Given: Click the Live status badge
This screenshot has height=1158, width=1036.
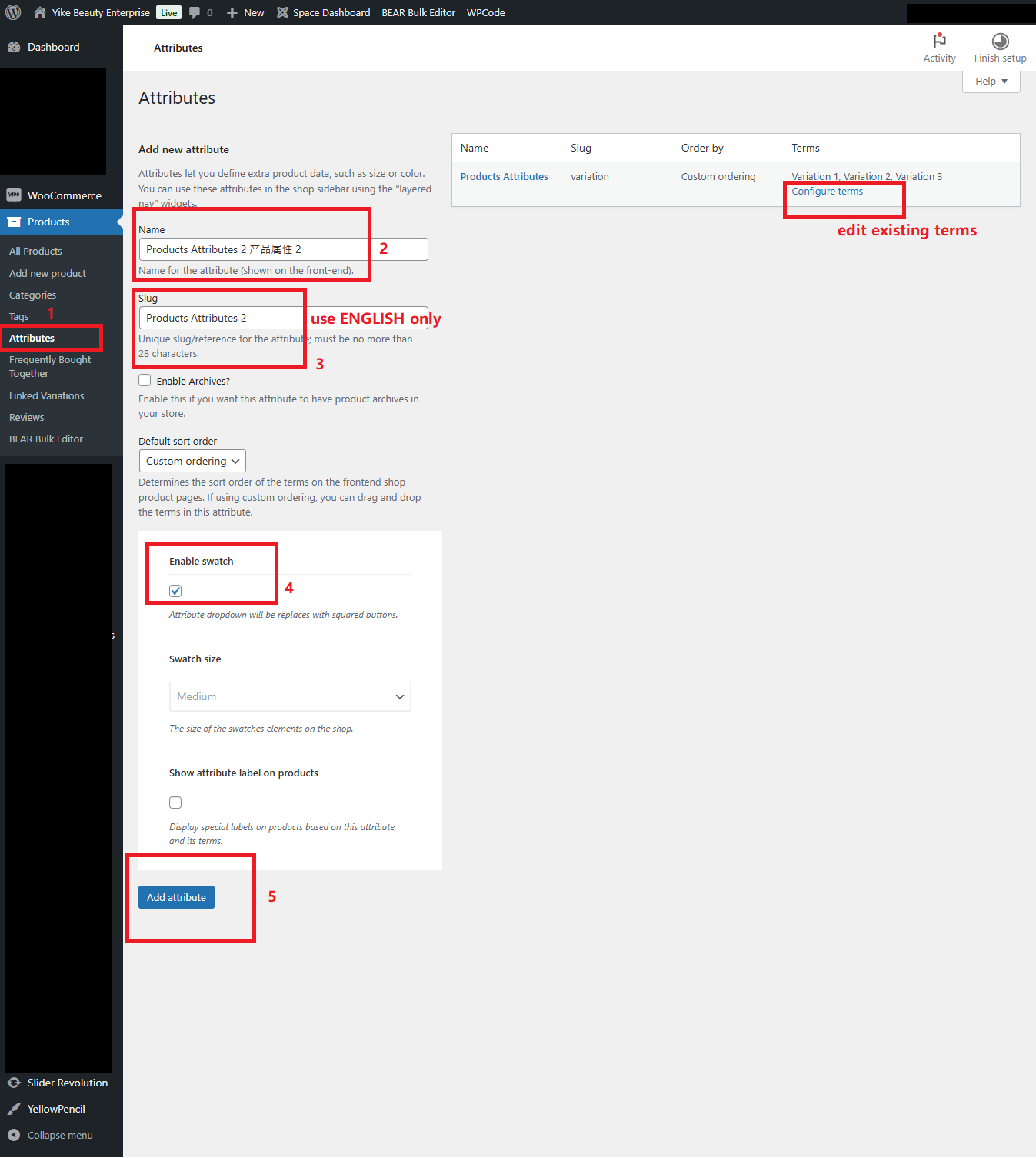Looking at the screenshot, I should click(x=169, y=12).
